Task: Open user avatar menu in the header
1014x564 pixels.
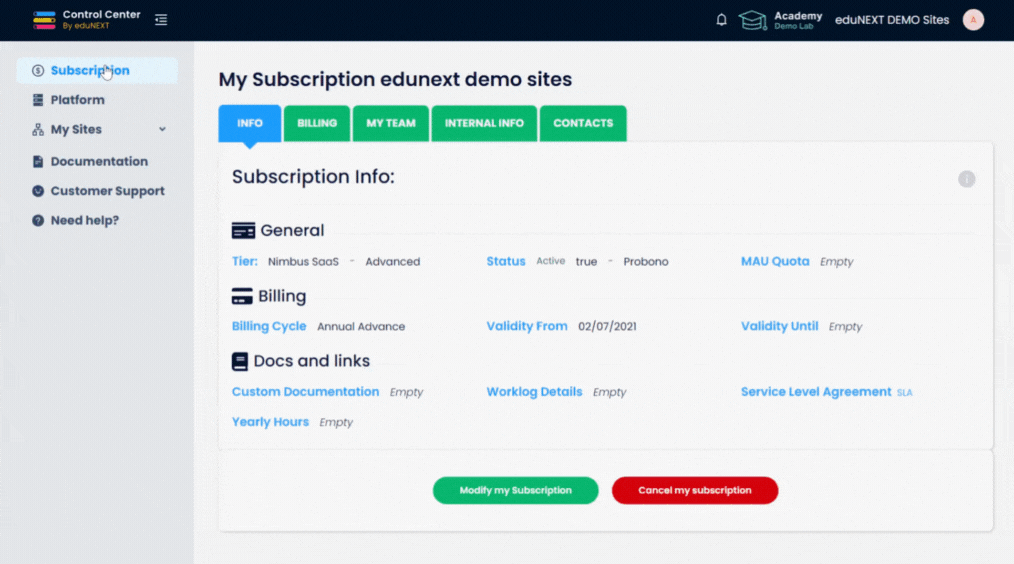Action: coord(973,20)
